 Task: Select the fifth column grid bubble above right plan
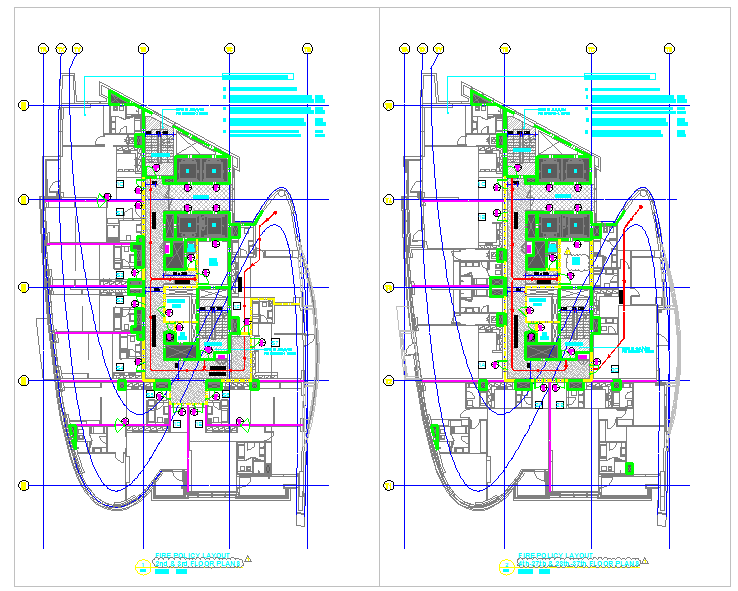point(591,48)
